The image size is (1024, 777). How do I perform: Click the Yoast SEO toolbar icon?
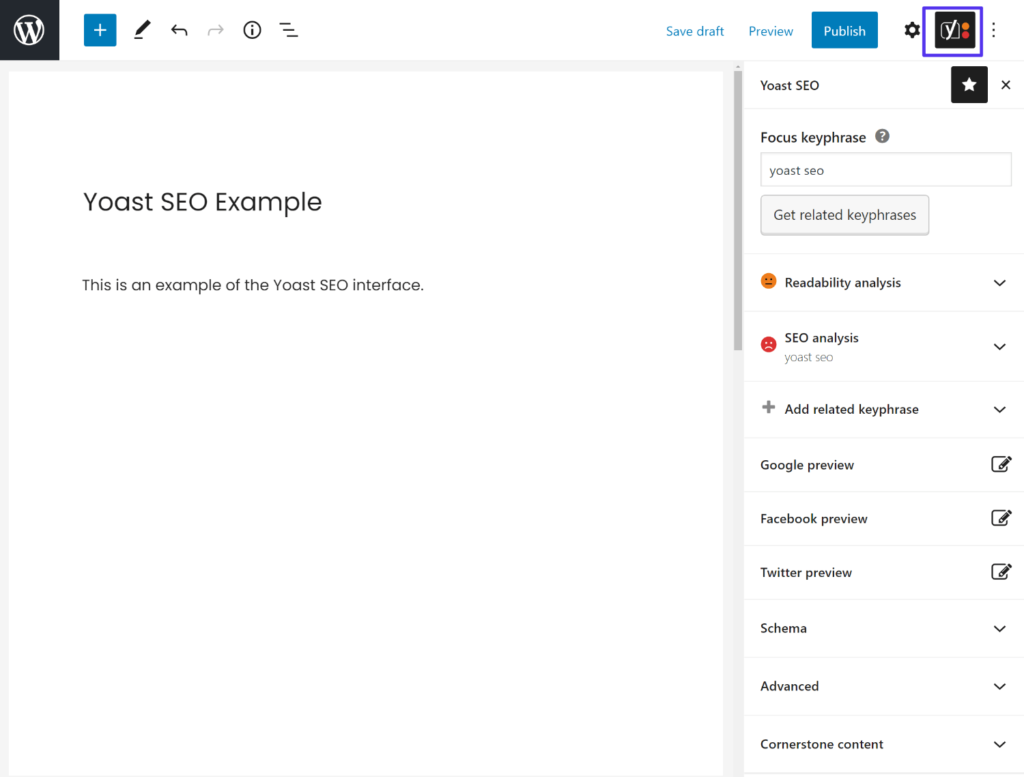click(x=952, y=30)
